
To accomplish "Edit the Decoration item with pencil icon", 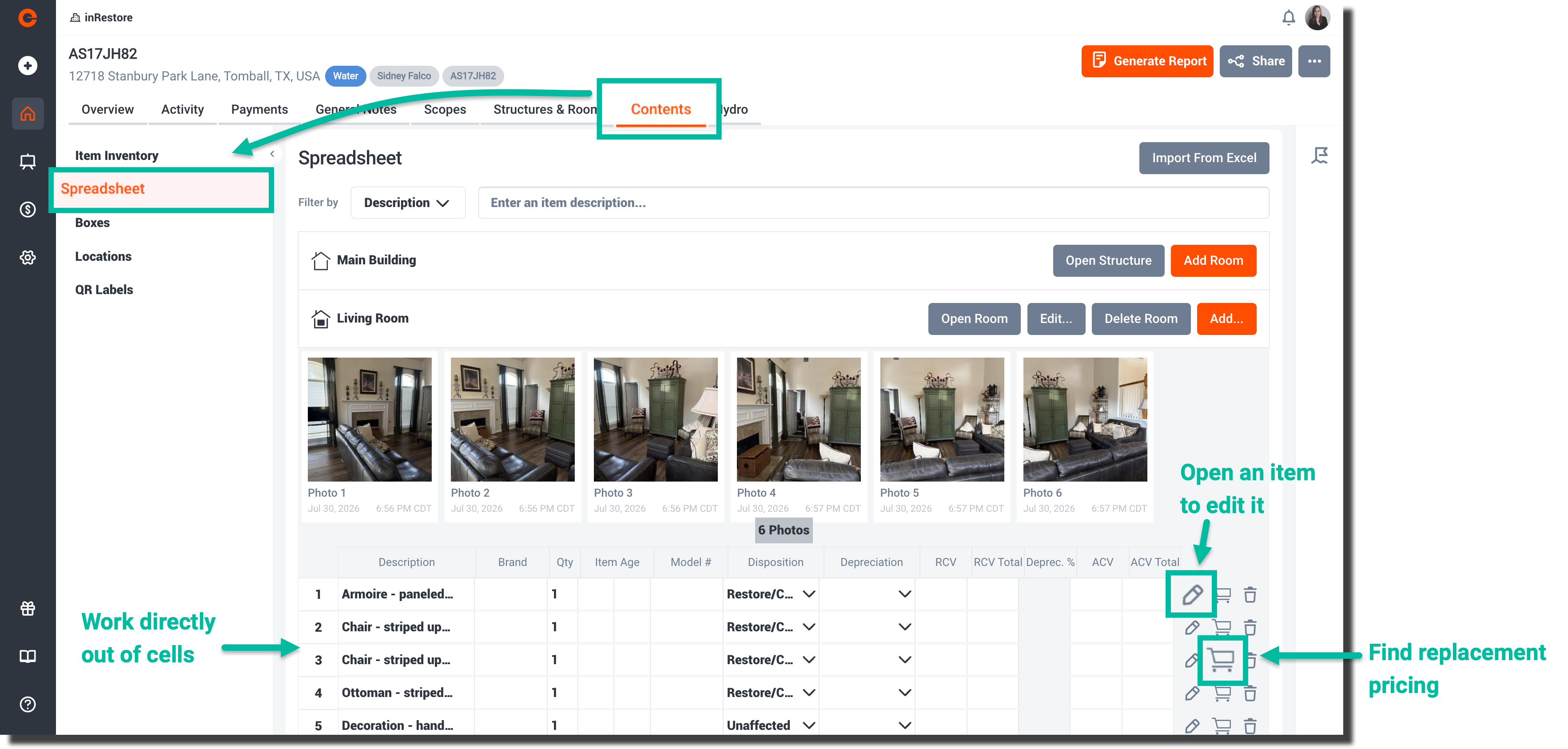I will (x=1192, y=726).
